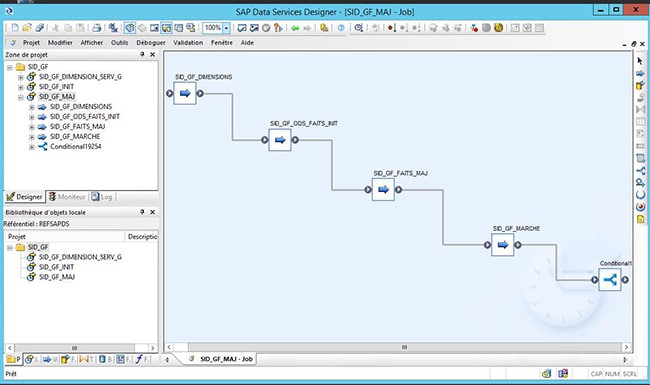The height and width of the screenshot is (385, 650).
Task: Click SID_GF_FAITS_MAJ workflow node in canvas
Action: tap(383, 189)
